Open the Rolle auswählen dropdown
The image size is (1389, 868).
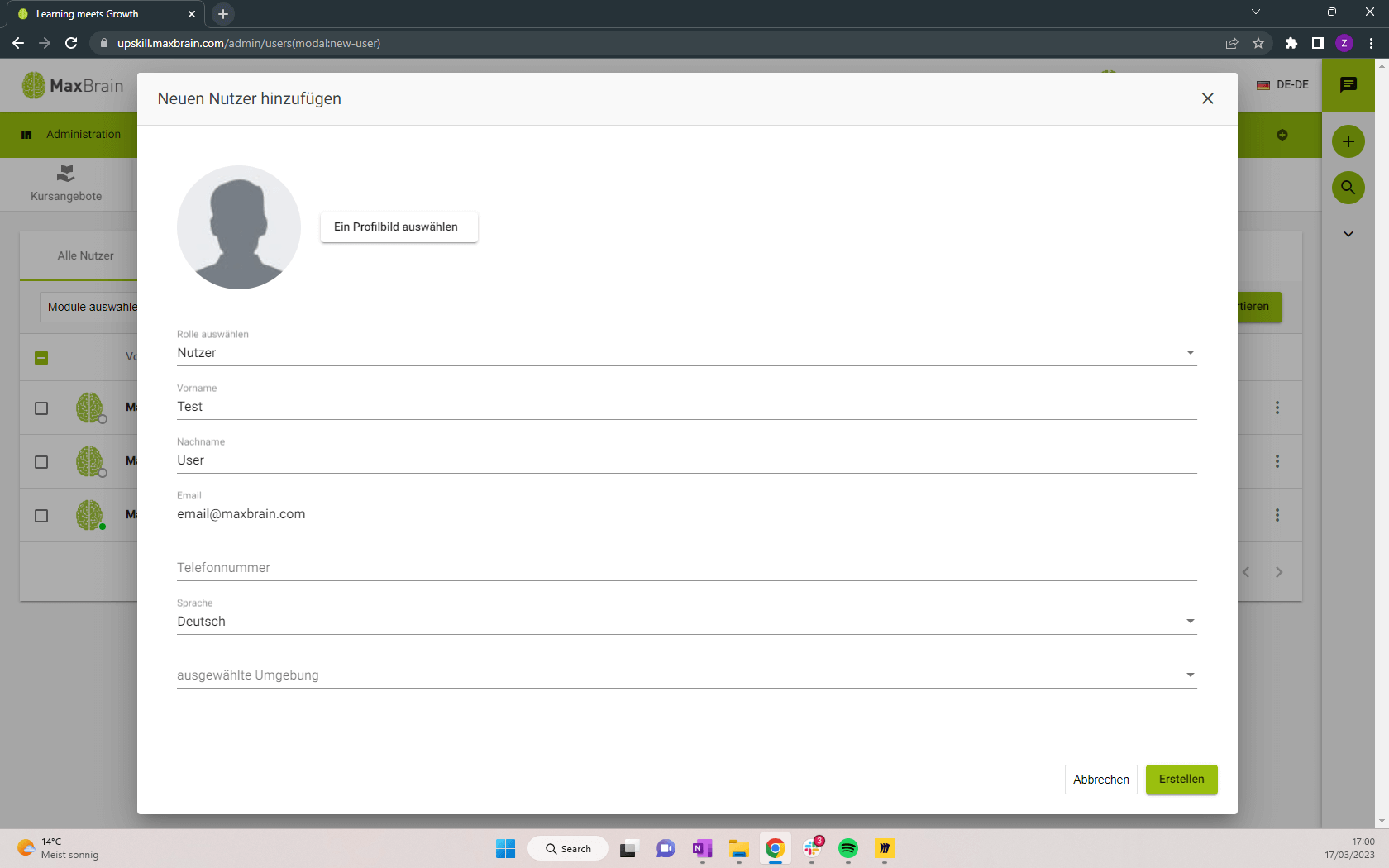point(686,353)
